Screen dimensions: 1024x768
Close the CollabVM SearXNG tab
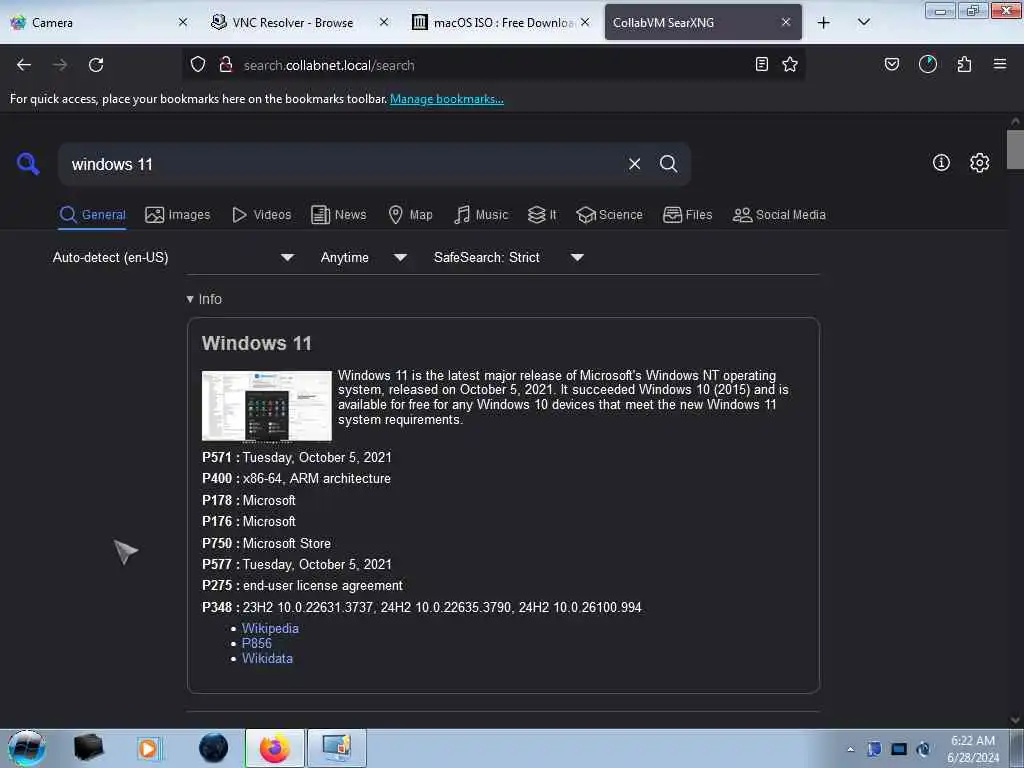pyautogui.click(x=786, y=22)
